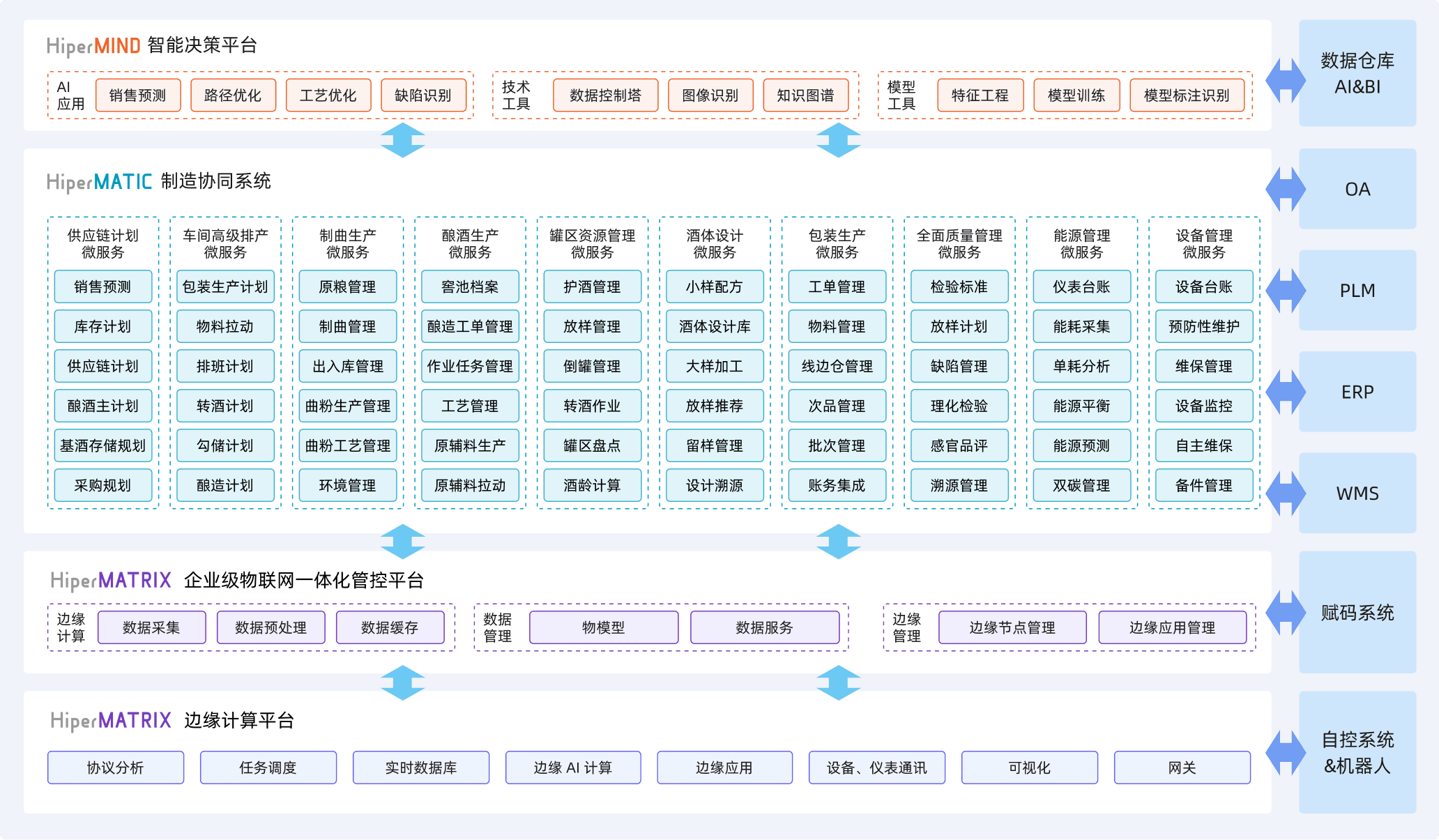The image size is (1439, 840).
Task: Click the double arrow beside 数据仓库
Action: click(x=1286, y=80)
